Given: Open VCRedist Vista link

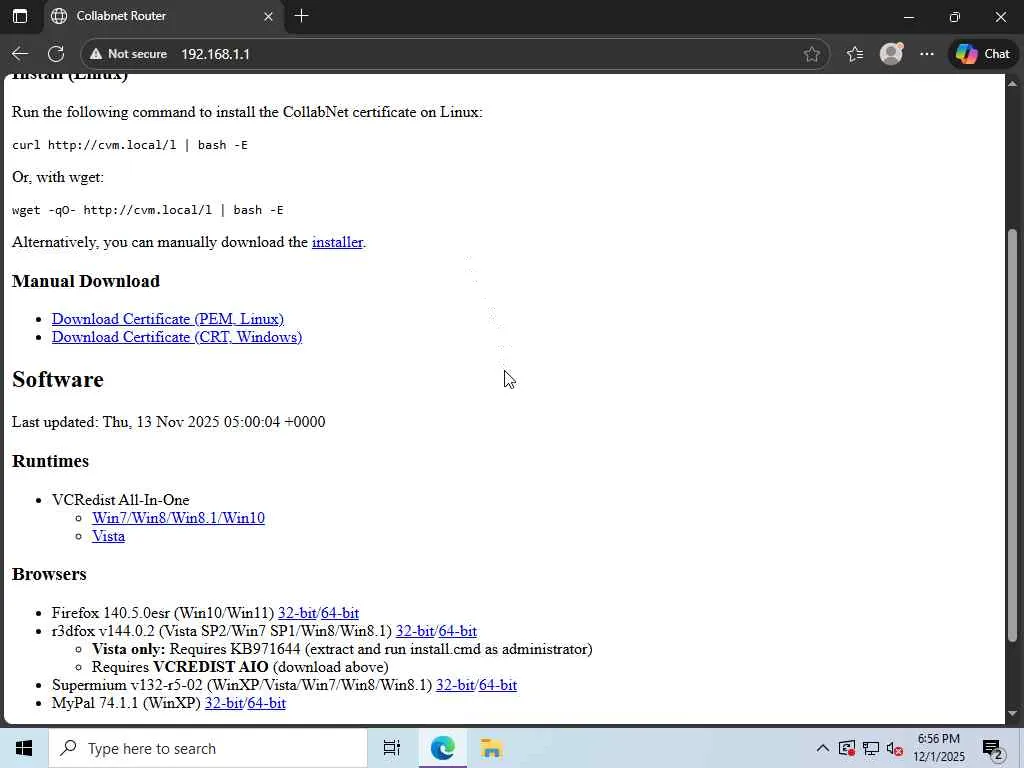Looking at the screenshot, I should point(108,536).
